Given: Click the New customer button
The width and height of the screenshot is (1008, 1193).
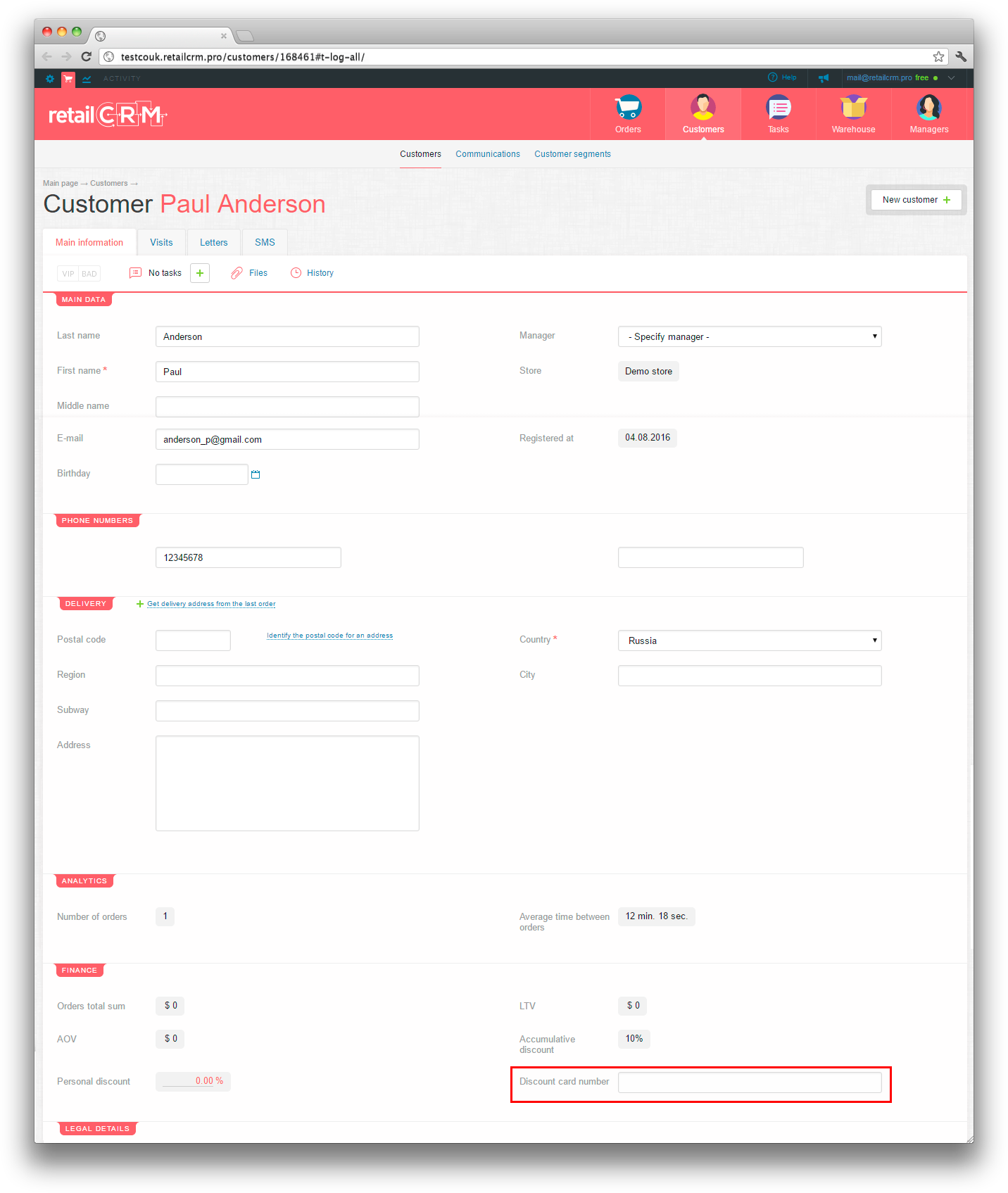Looking at the screenshot, I should click(916, 200).
